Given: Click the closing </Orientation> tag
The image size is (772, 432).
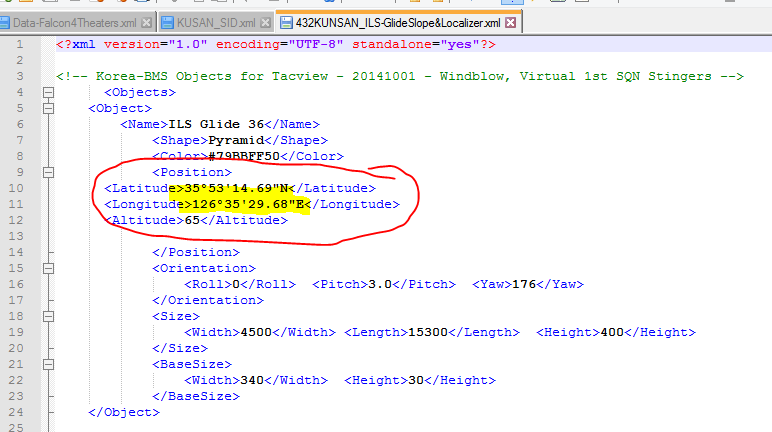Looking at the screenshot, I should (208, 300).
